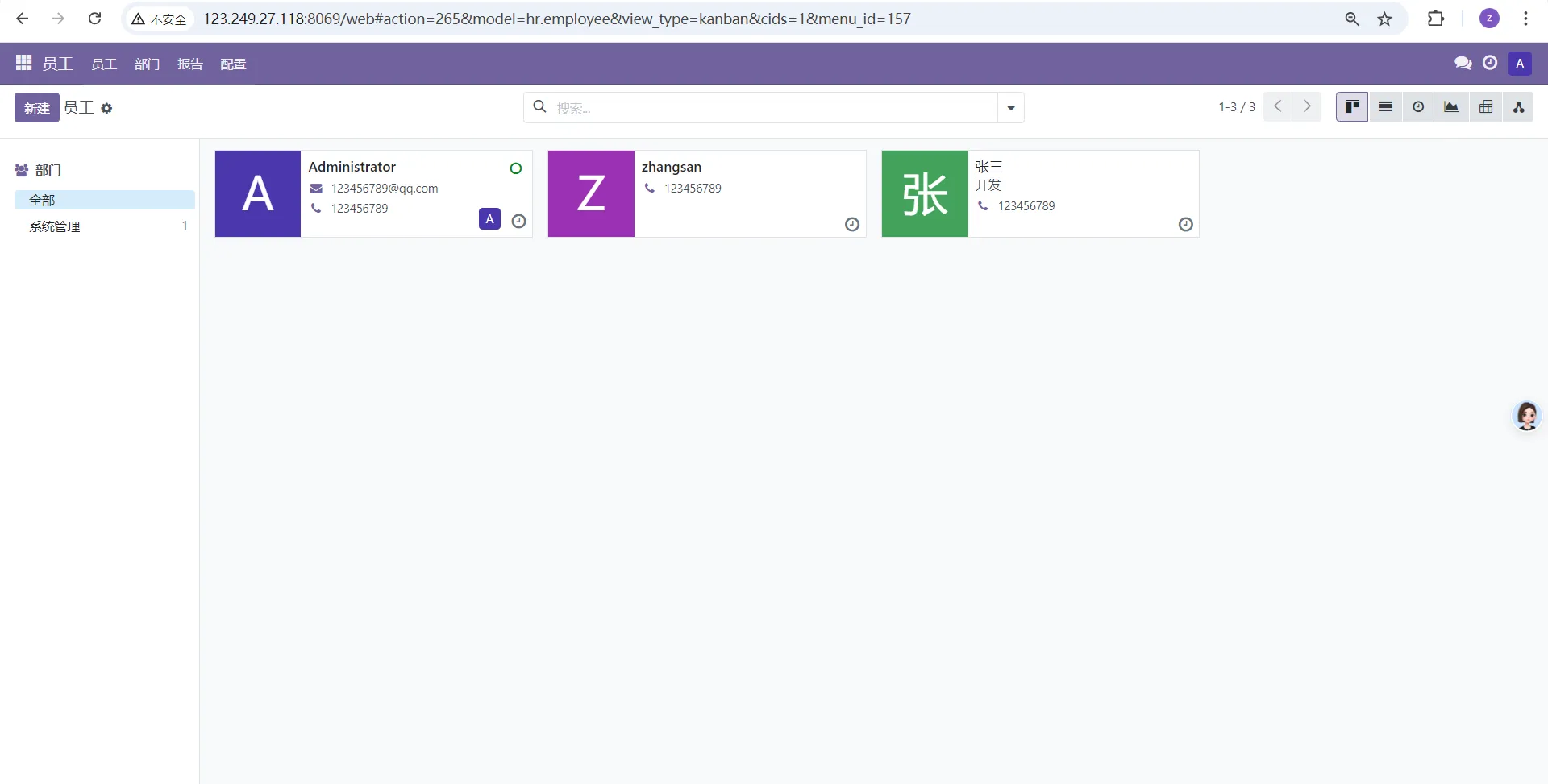Click the employee search input field
This screenshot has width=1548, height=784.
[x=774, y=108]
